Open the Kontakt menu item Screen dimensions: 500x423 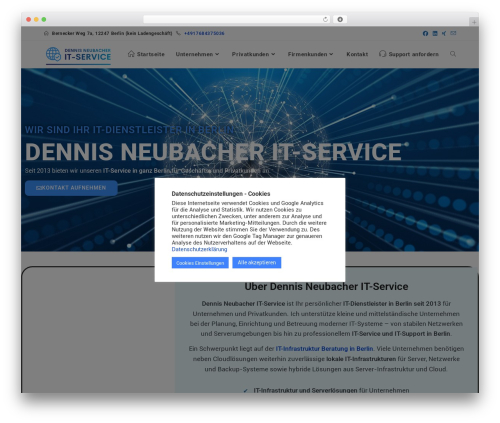[357, 54]
